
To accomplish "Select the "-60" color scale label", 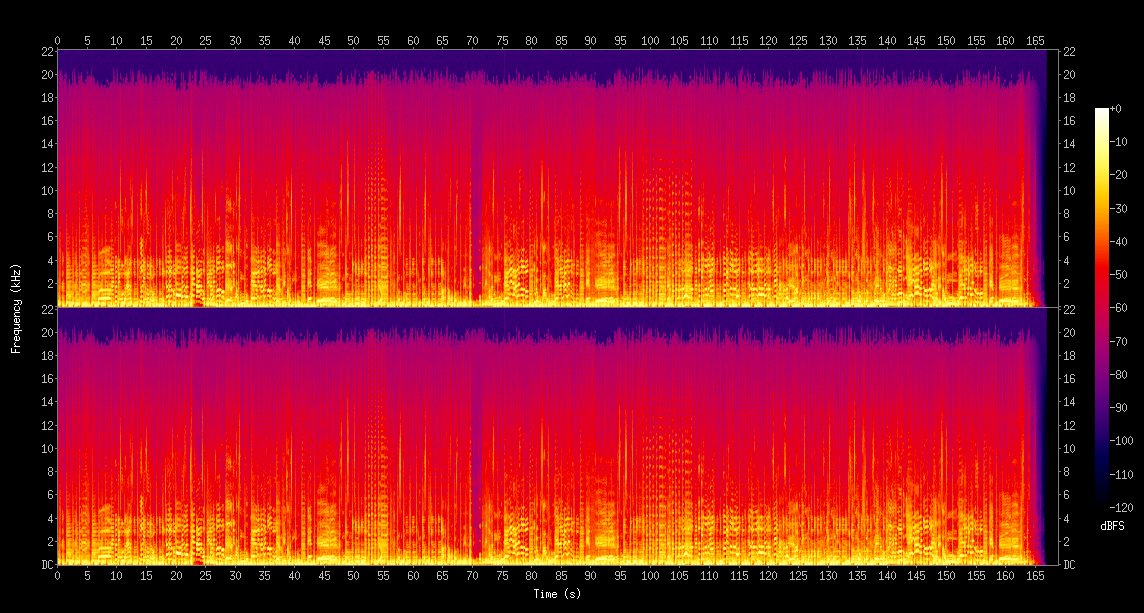I will (1118, 308).
